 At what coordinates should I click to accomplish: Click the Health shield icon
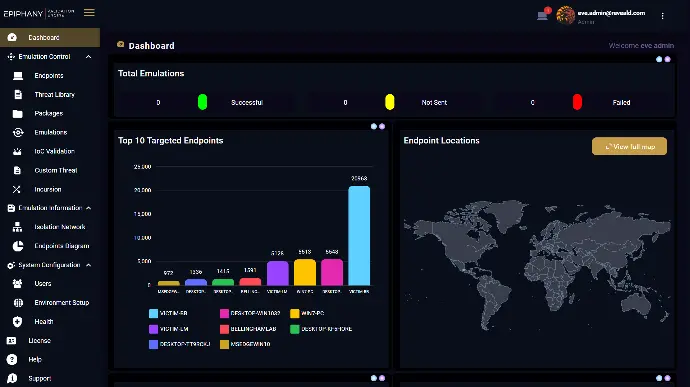[x=17, y=322]
